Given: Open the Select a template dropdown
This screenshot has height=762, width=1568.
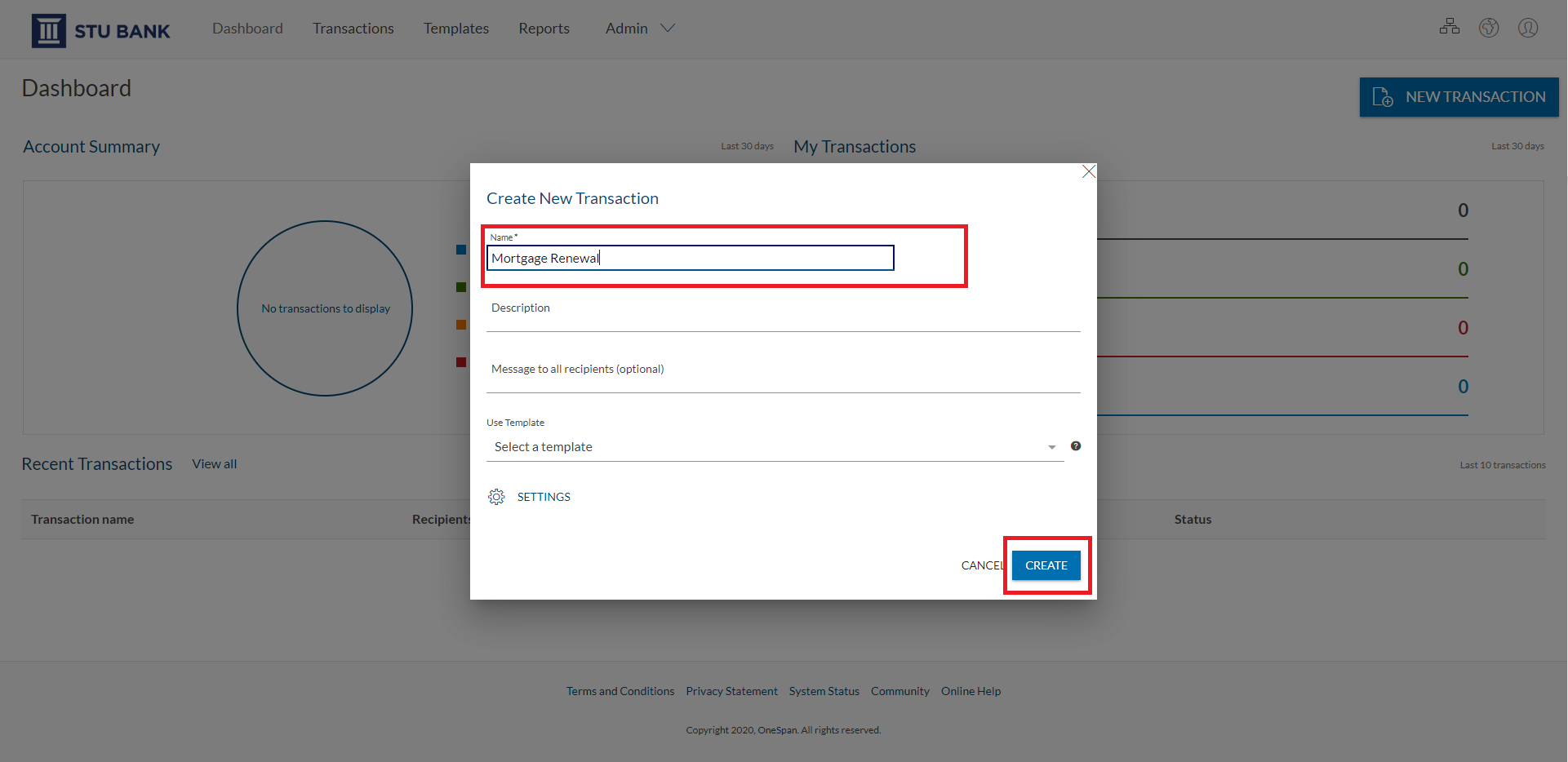Looking at the screenshot, I should click(775, 447).
